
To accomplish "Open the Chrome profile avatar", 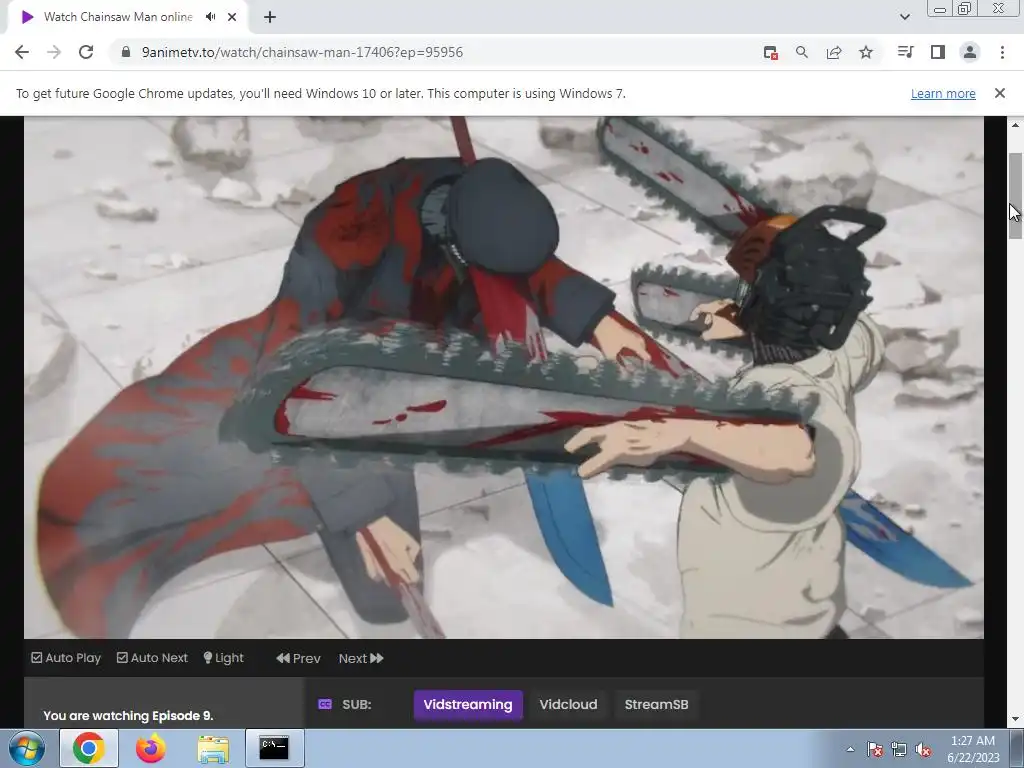I will 970,52.
